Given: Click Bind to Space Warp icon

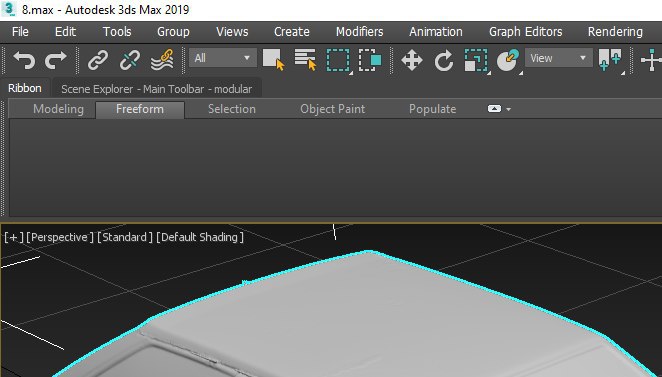Looking at the screenshot, I should click(162, 60).
